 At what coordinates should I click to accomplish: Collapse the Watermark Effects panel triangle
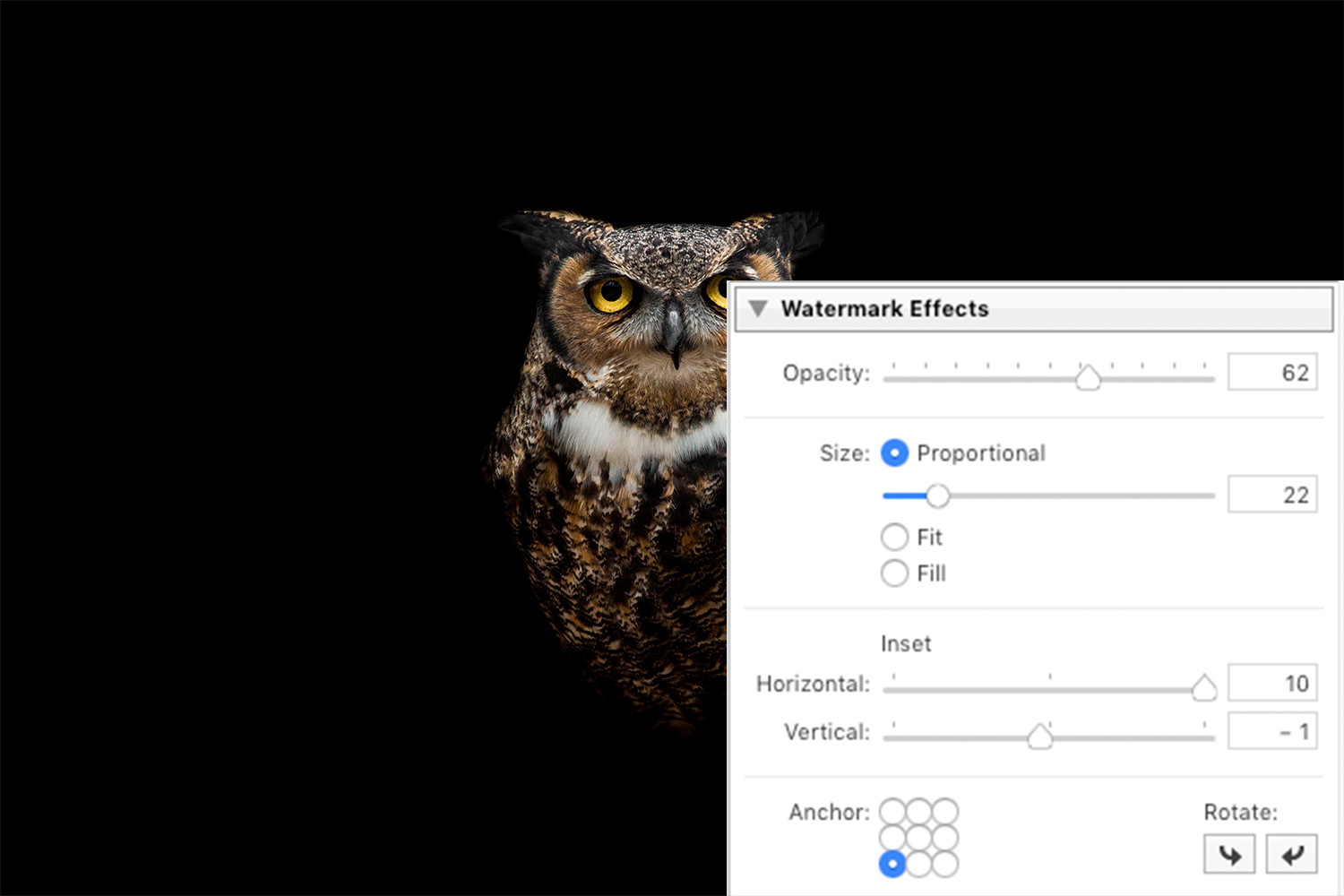(x=758, y=308)
